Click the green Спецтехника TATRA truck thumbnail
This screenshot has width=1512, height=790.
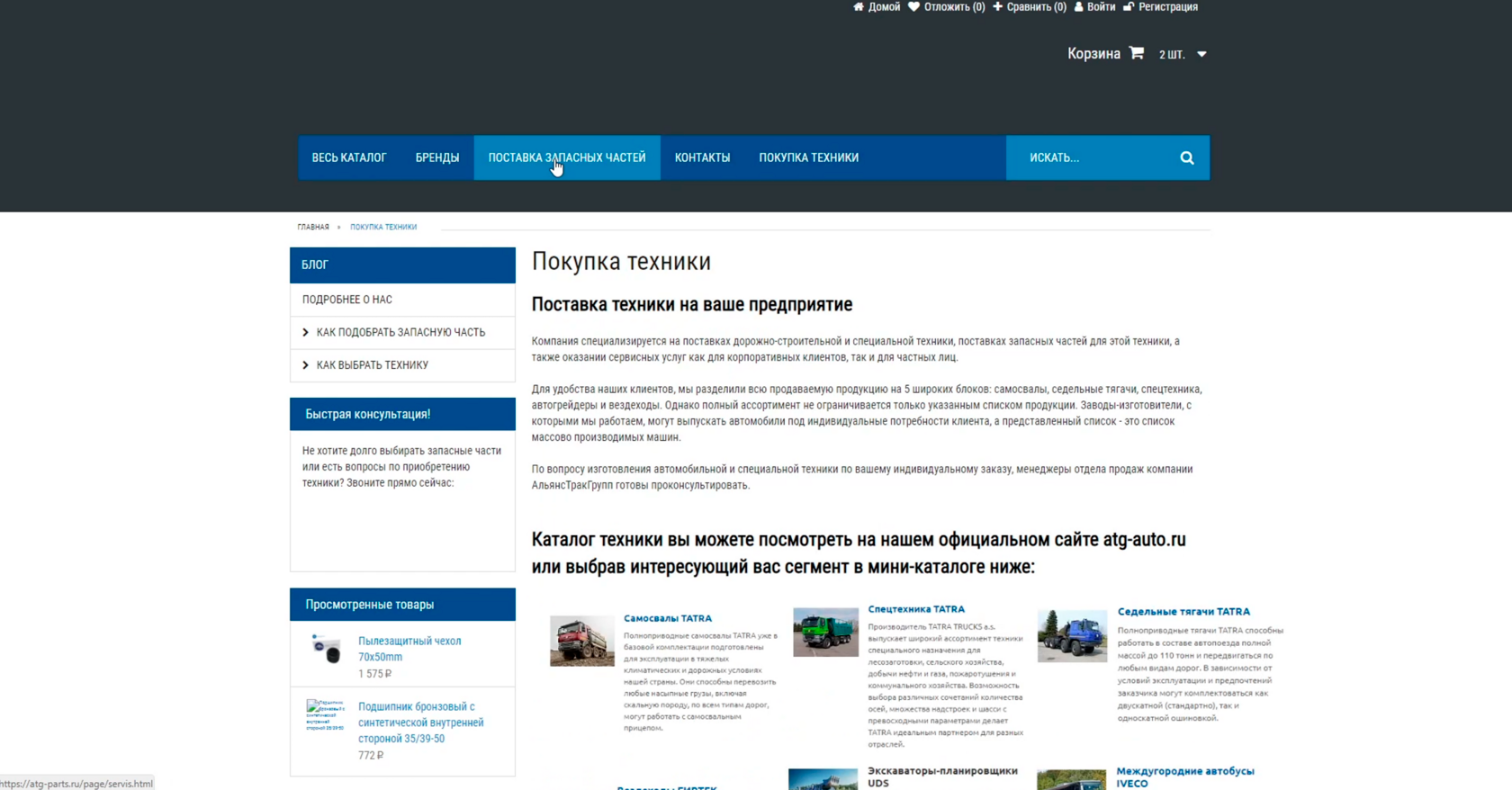(825, 632)
